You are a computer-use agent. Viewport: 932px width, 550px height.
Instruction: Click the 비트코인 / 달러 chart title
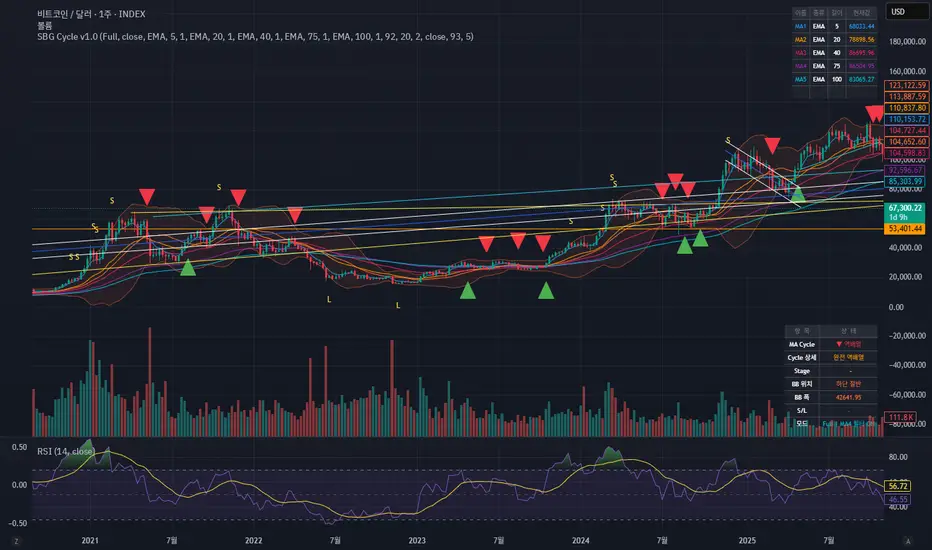(x=91, y=14)
